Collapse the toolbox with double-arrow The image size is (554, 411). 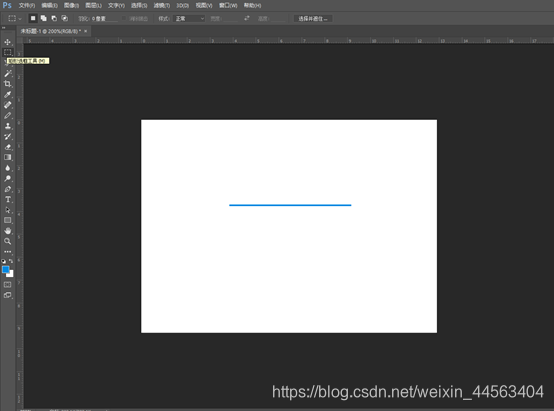[x=4, y=28]
